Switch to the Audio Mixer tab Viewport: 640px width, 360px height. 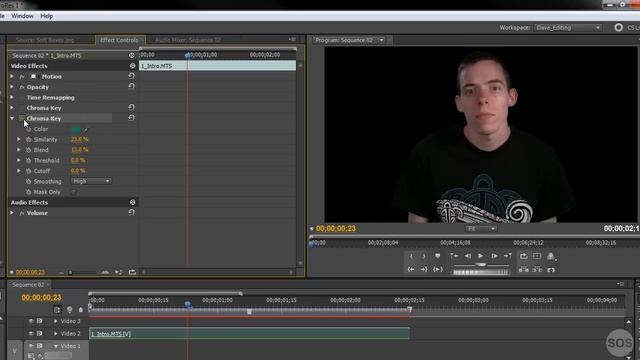(x=188, y=40)
